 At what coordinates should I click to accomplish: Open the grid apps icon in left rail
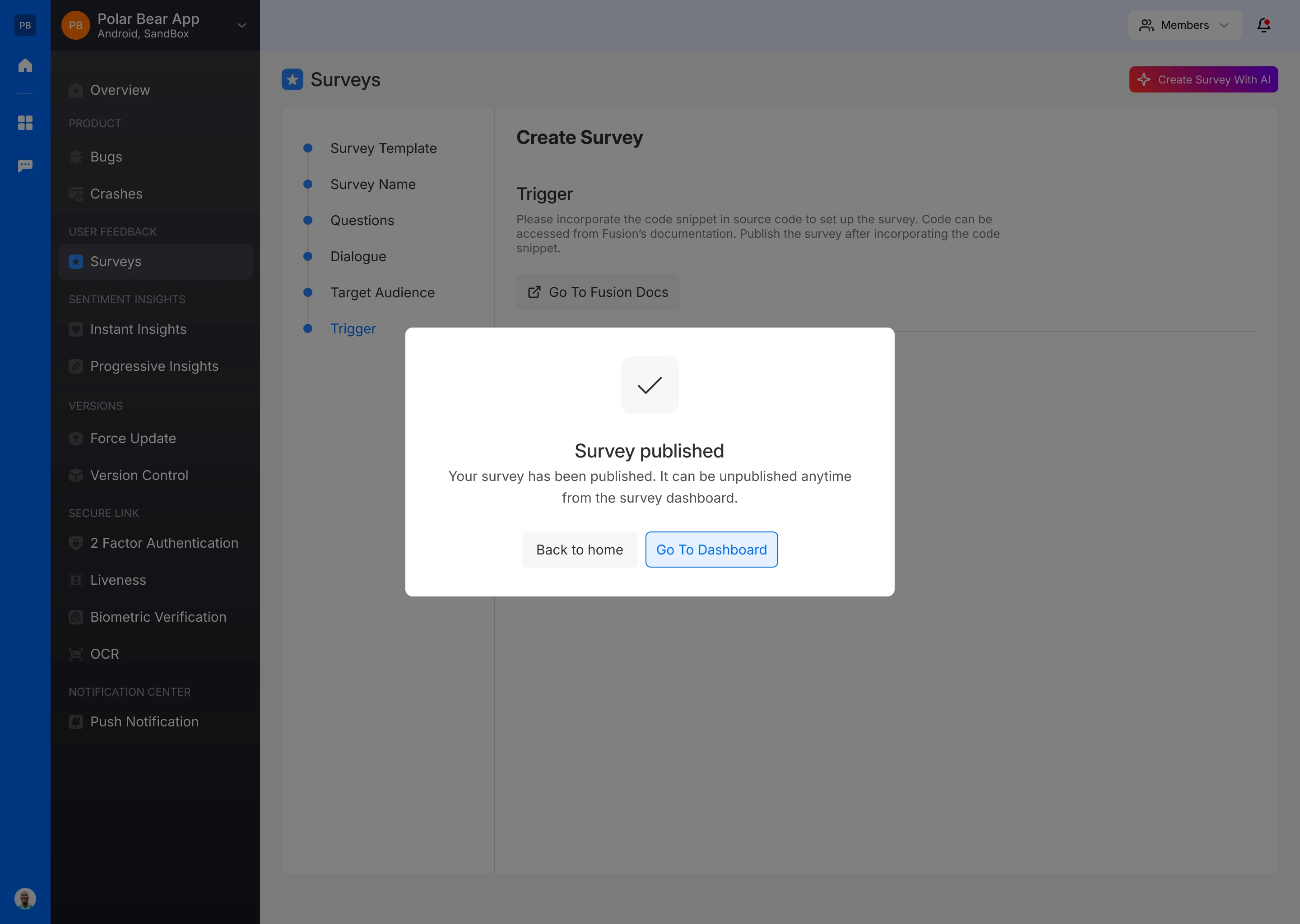25,122
